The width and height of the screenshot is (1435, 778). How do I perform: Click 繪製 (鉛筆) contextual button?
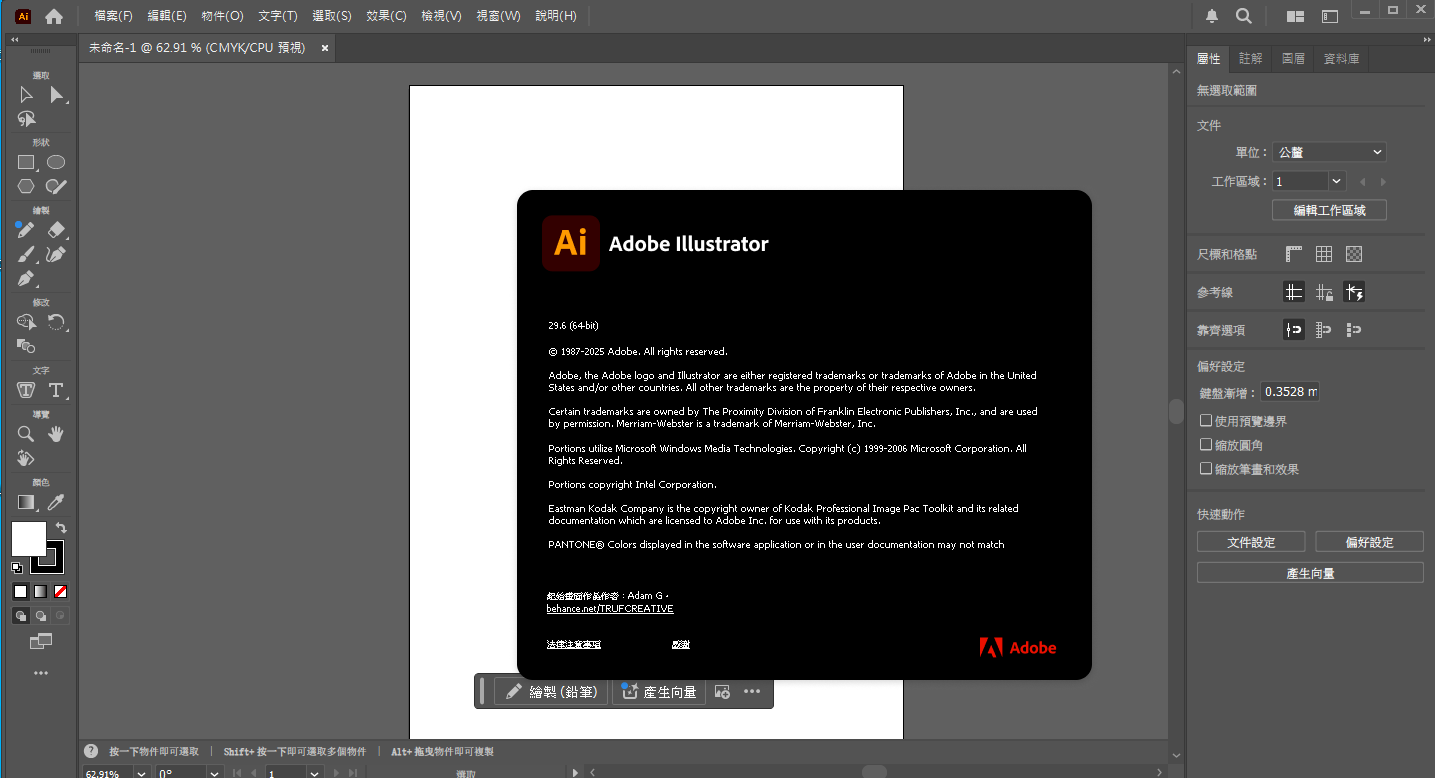551,691
